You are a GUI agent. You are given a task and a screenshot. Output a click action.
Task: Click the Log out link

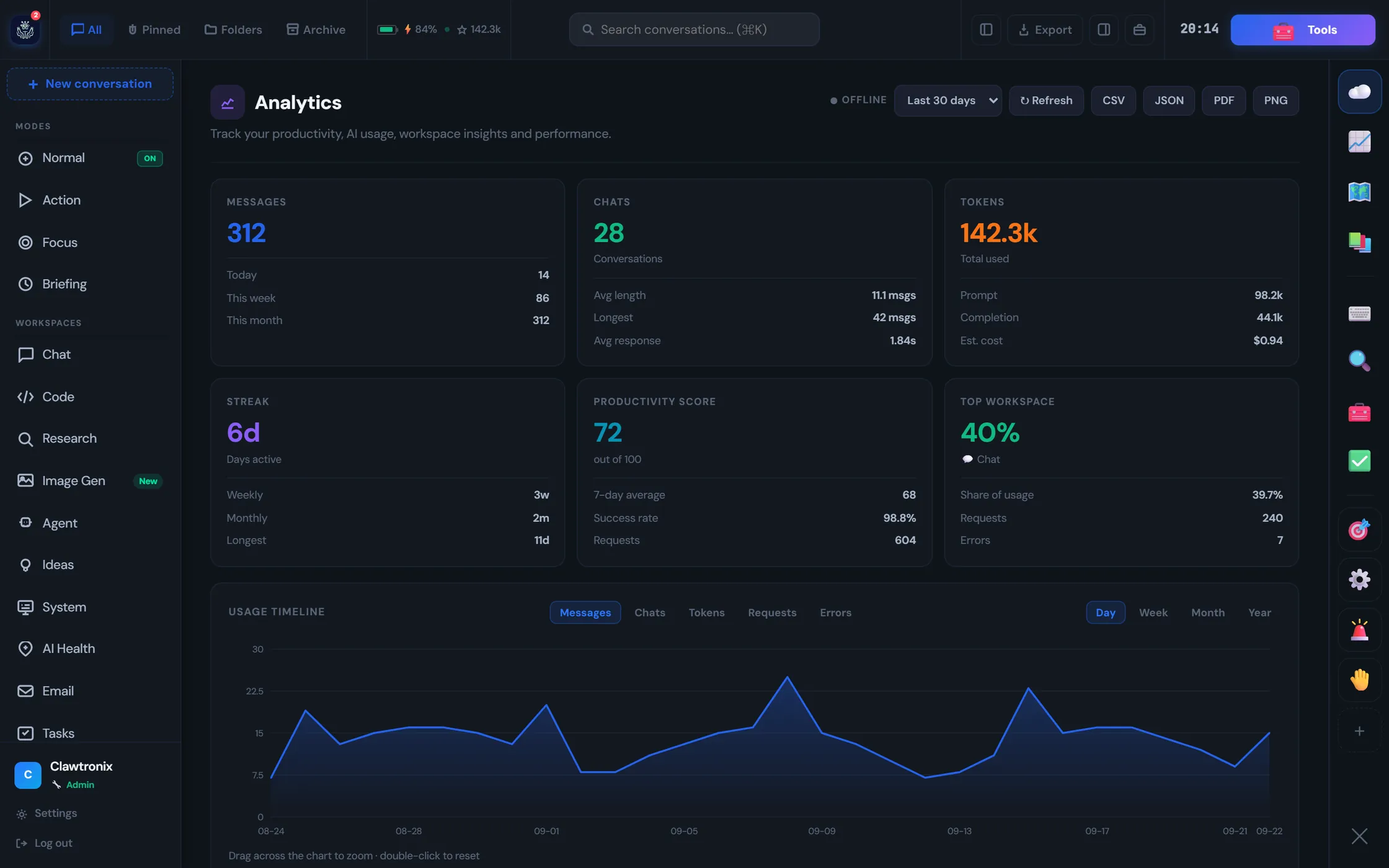(x=43, y=843)
